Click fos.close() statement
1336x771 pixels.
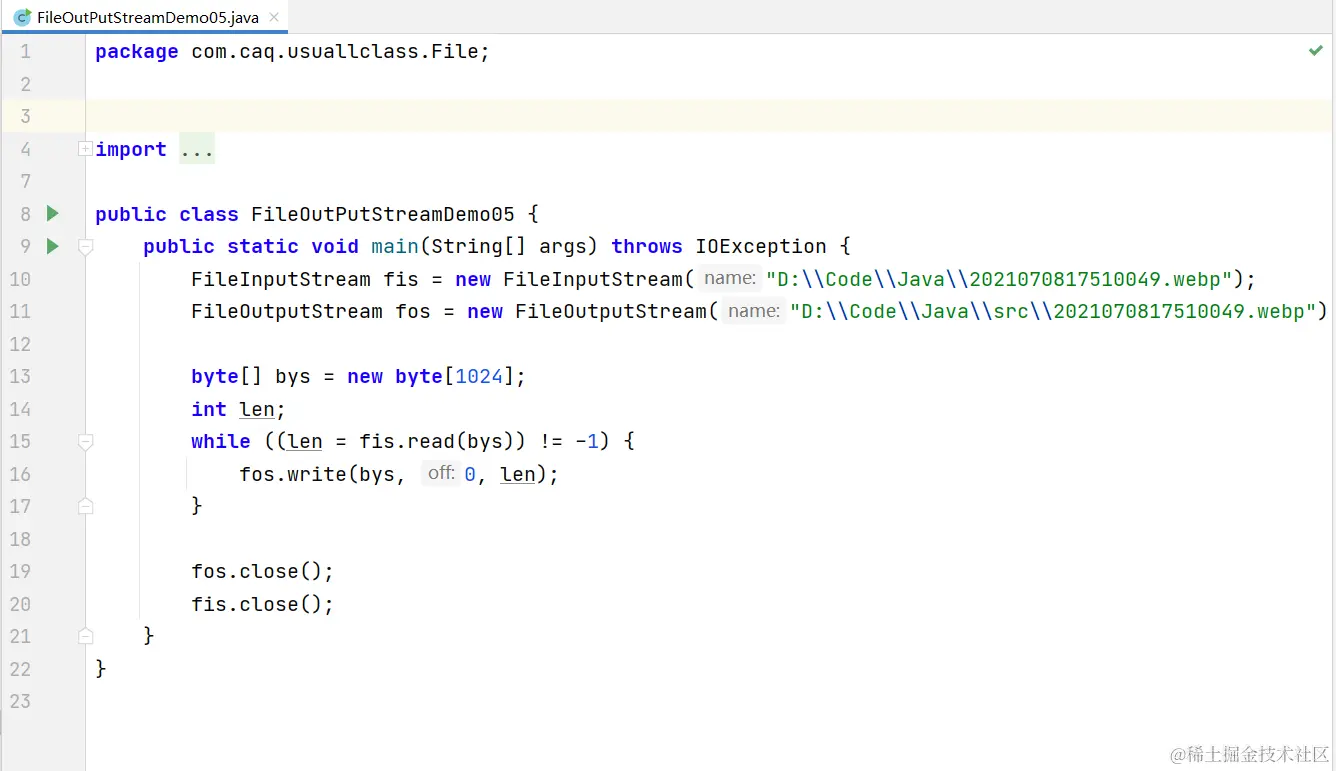click(262, 571)
